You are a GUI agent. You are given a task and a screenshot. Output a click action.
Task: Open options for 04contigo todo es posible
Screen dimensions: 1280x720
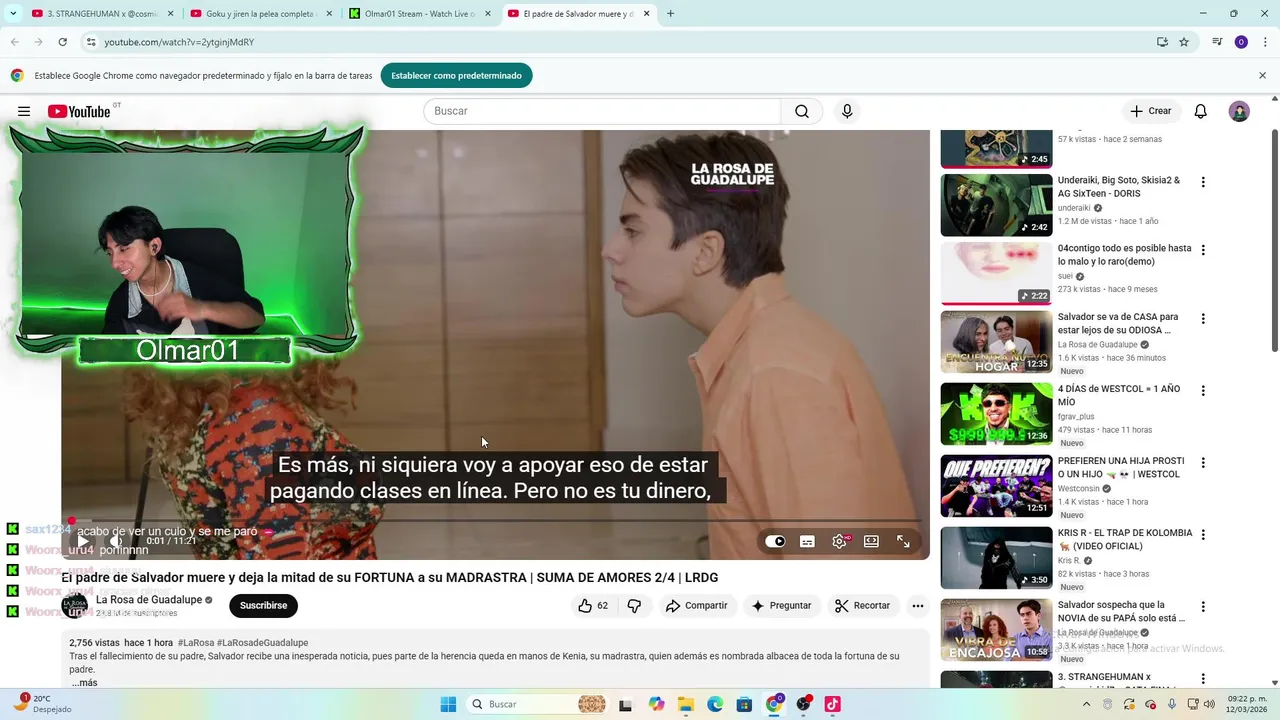click(1203, 250)
